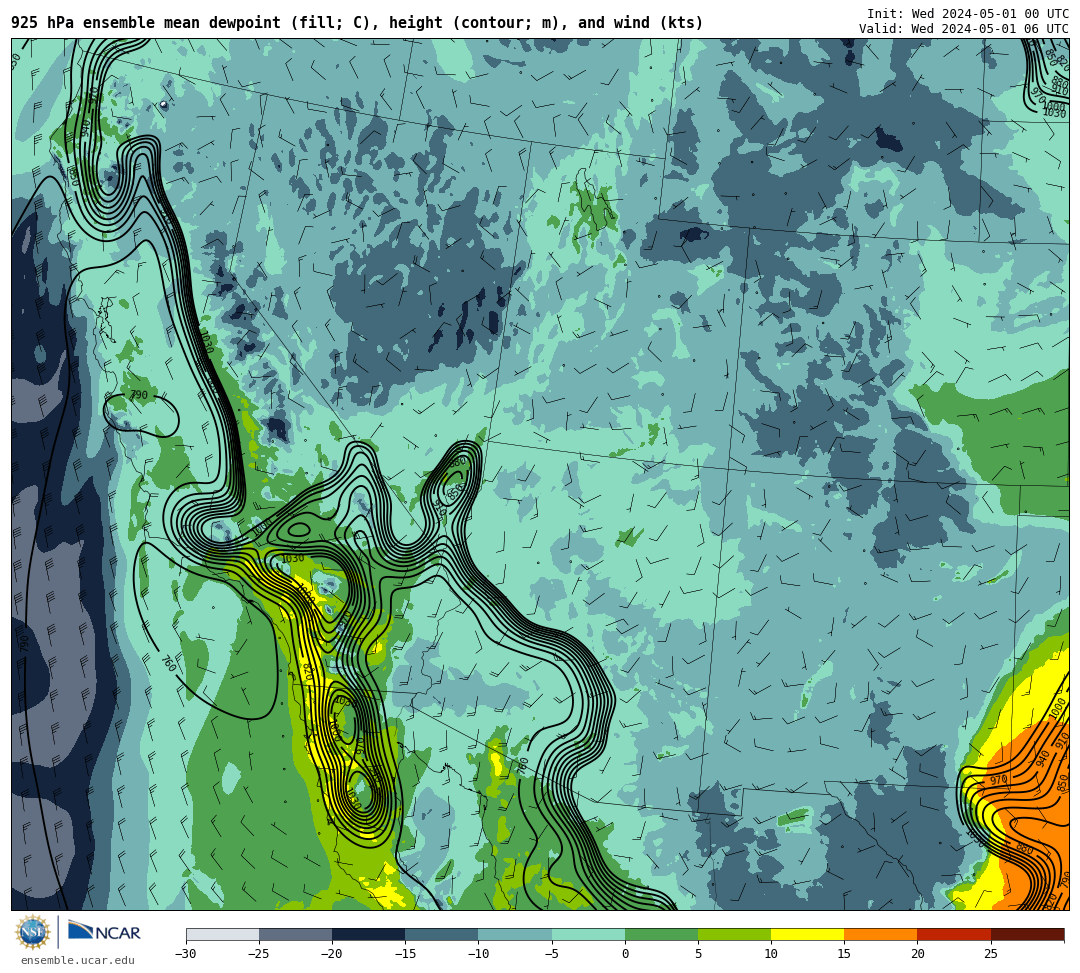1080x973 pixels.
Task: Click the 10 colorbar tick label
Action: coord(771,954)
